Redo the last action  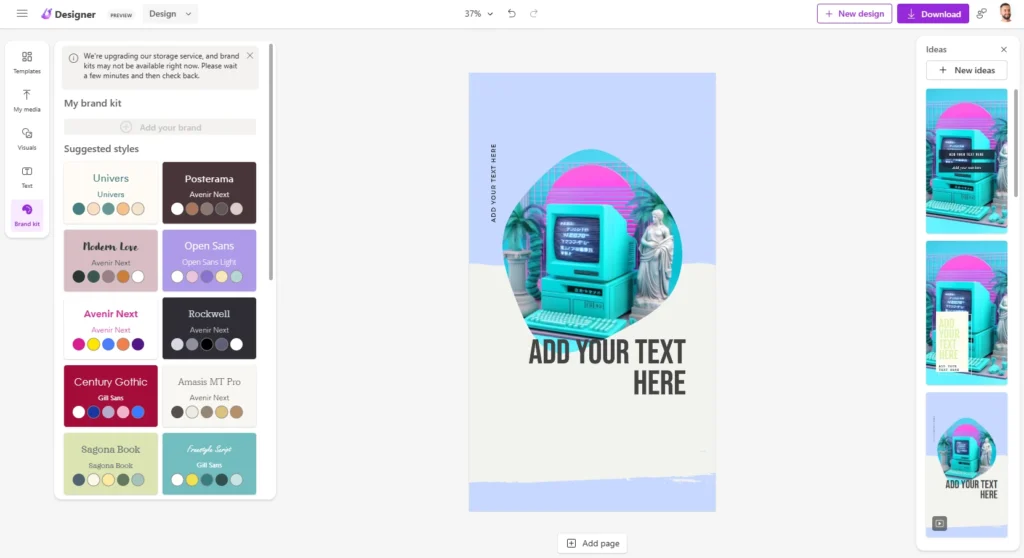(x=534, y=13)
